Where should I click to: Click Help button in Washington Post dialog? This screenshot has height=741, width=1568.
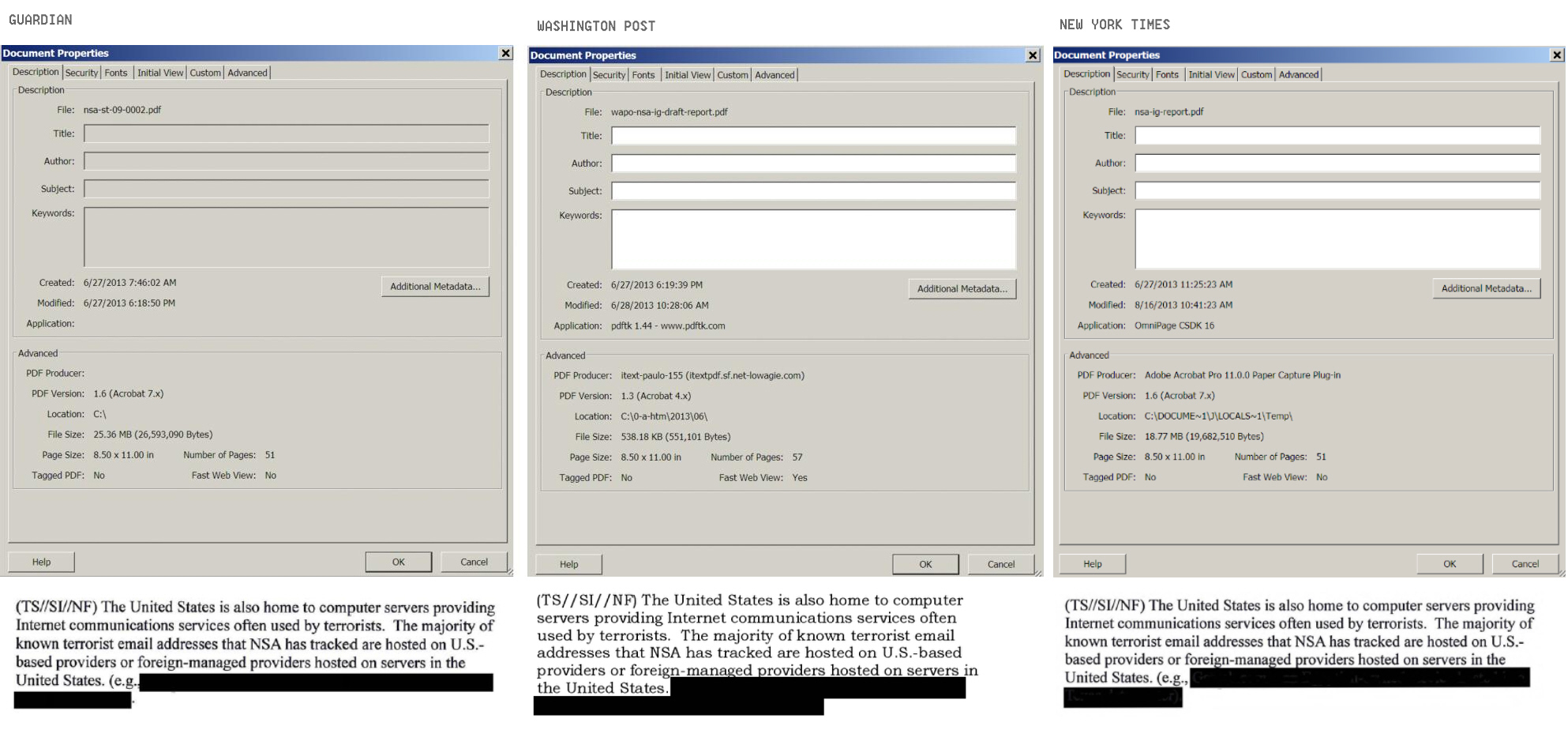(569, 564)
